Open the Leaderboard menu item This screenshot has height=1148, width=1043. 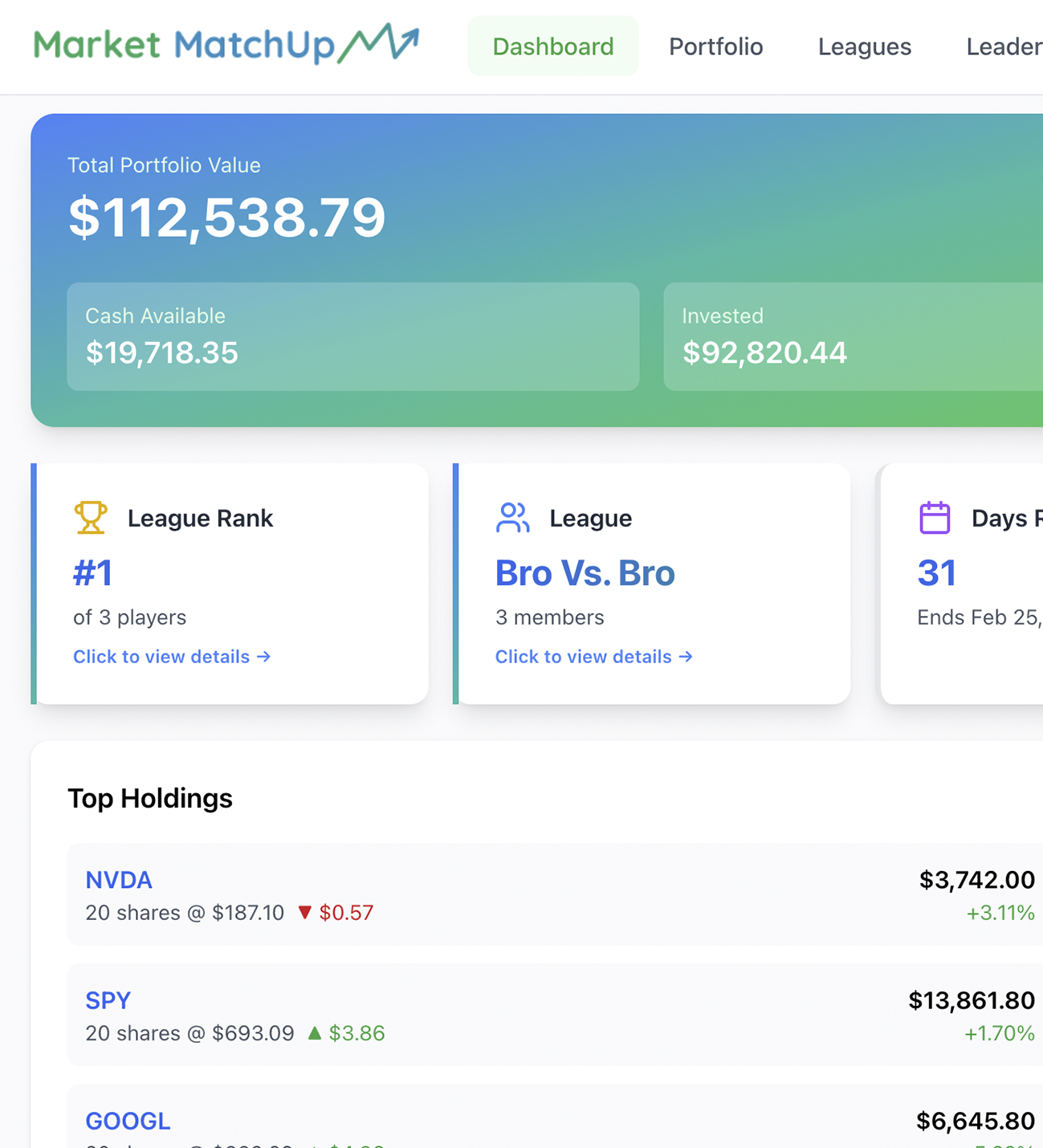point(1002,46)
